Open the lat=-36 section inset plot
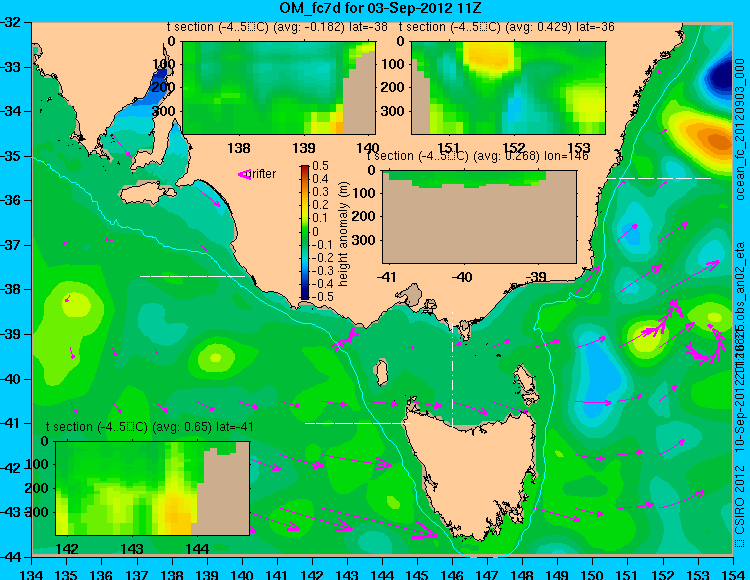Screen dimensions: 750x580 508,88
